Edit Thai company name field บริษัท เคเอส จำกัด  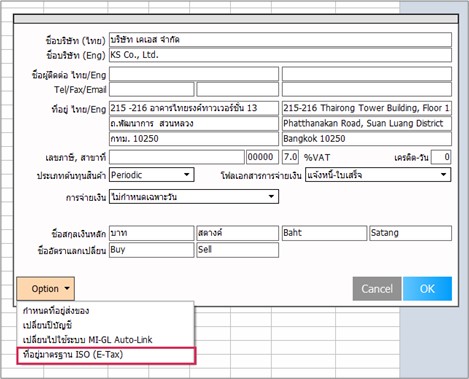pos(280,40)
